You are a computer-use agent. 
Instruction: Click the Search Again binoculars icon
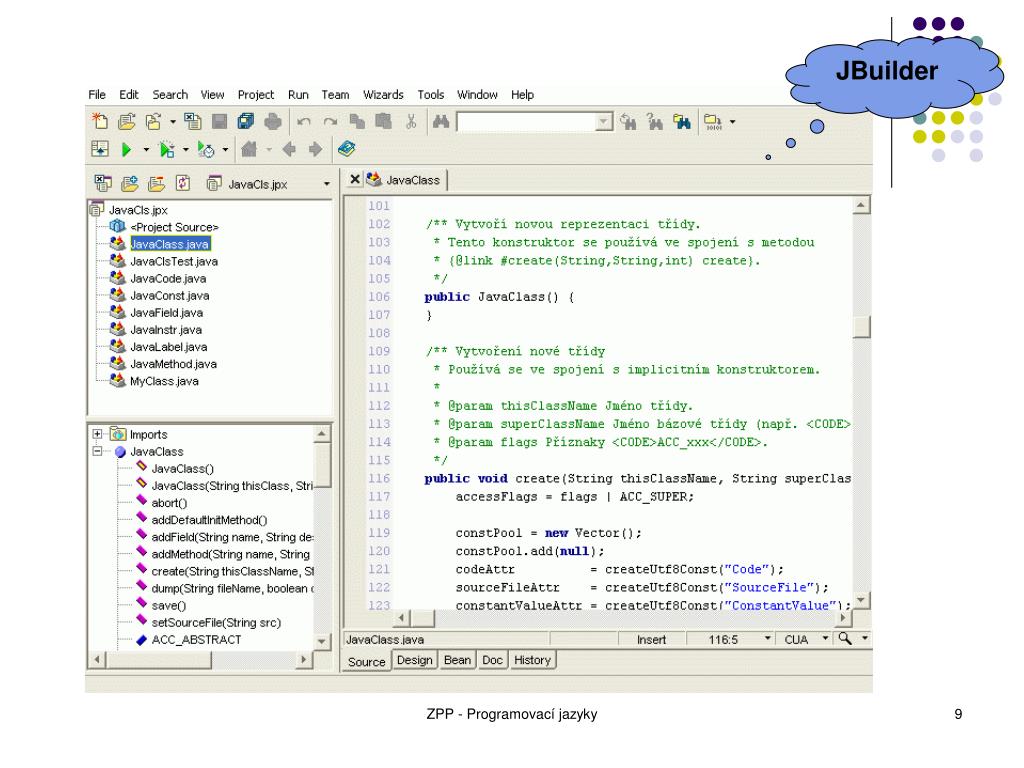(628, 121)
